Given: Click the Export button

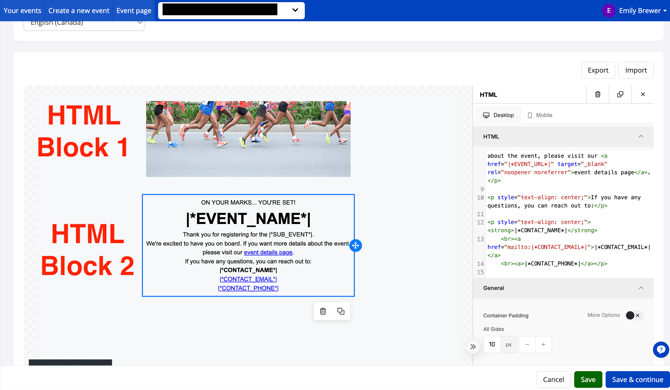Looking at the screenshot, I should click(x=598, y=70).
